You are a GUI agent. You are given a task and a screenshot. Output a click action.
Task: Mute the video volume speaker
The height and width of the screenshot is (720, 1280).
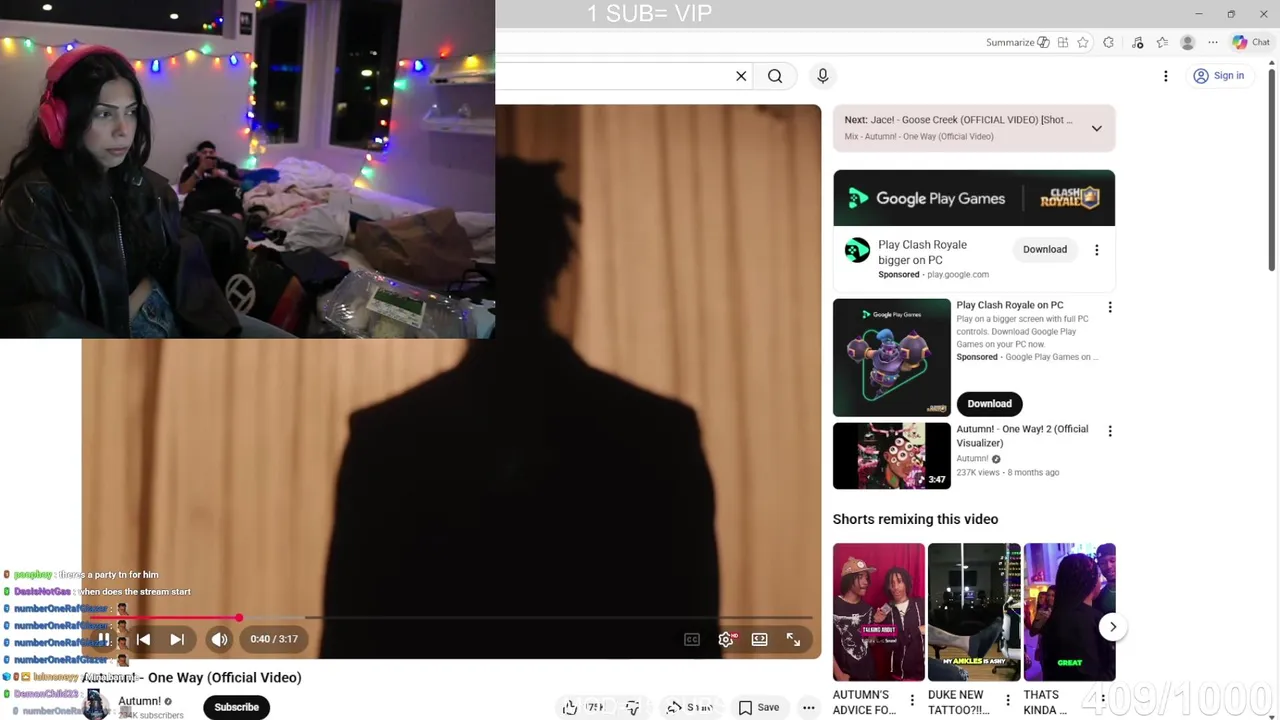pos(219,639)
